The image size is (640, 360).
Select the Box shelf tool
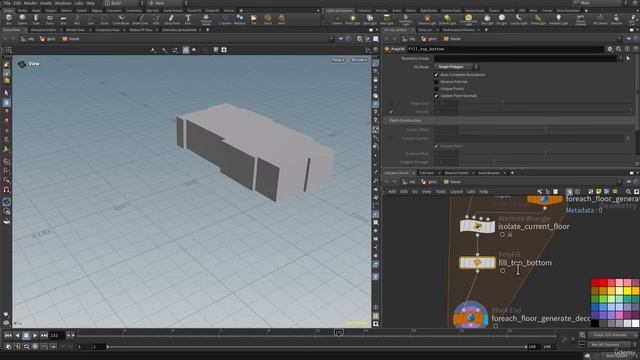point(9,19)
